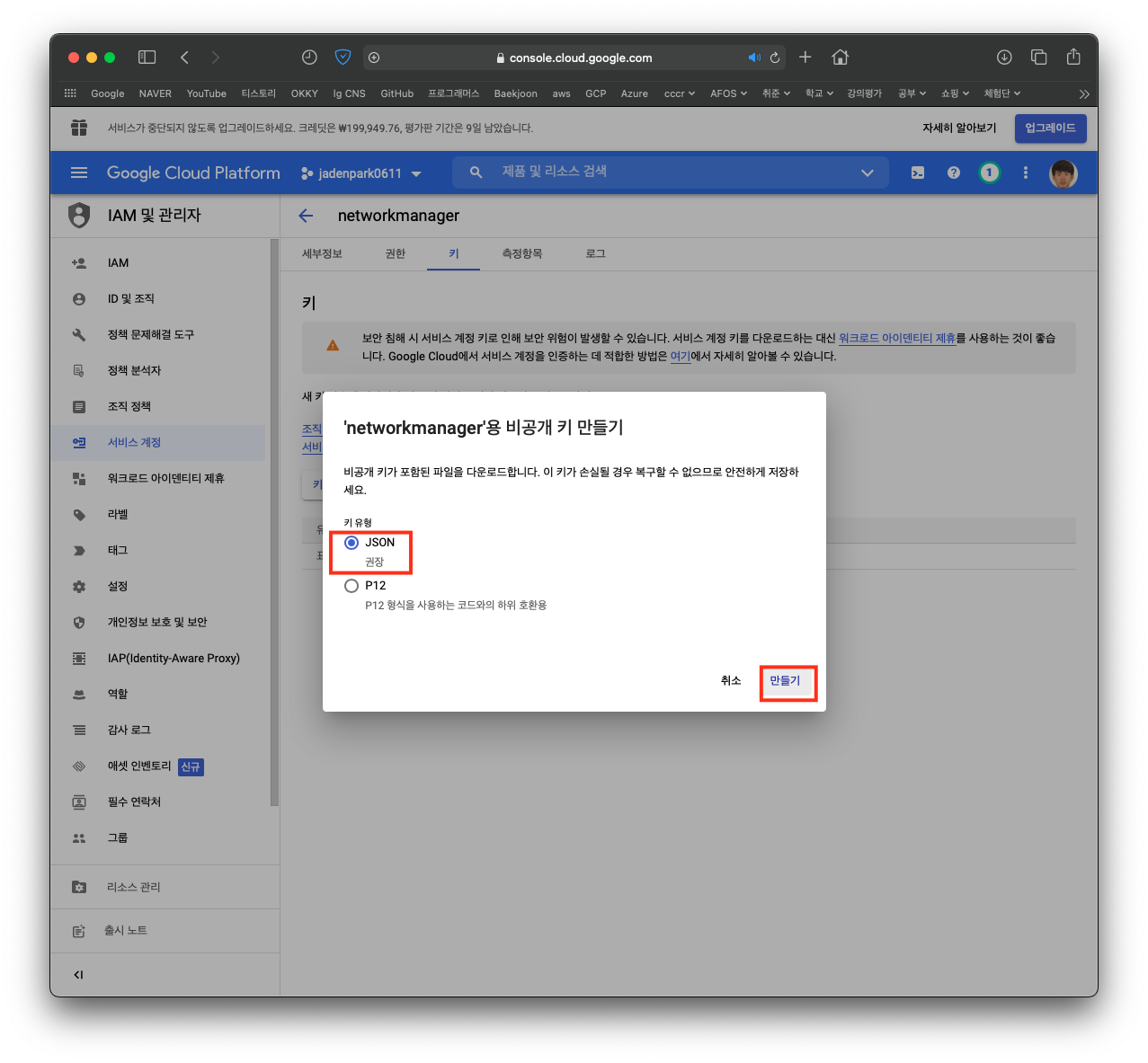Expand the search bar chevron

tap(868, 173)
